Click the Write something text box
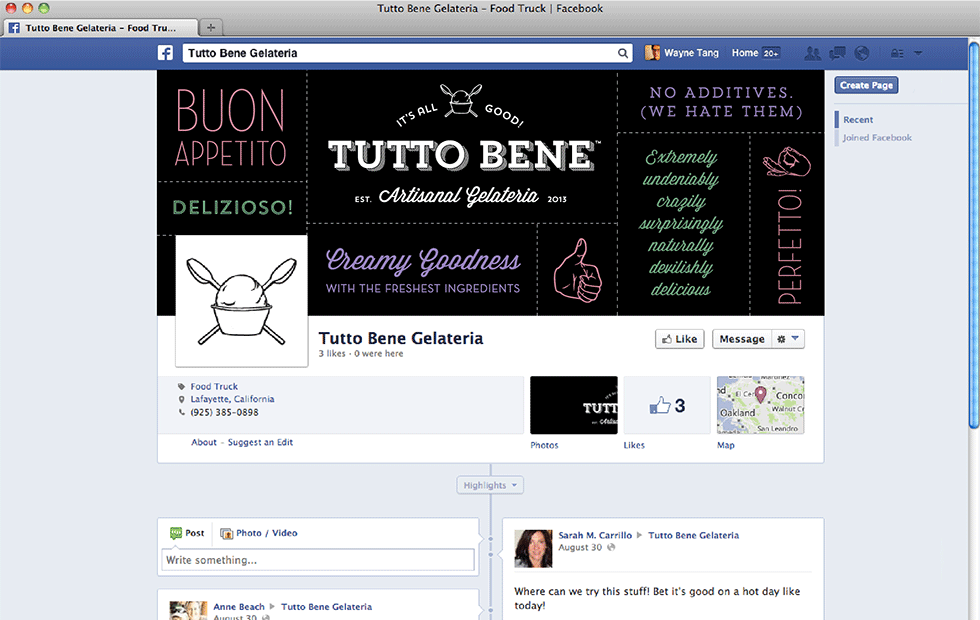The width and height of the screenshot is (980, 620). click(x=318, y=560)
